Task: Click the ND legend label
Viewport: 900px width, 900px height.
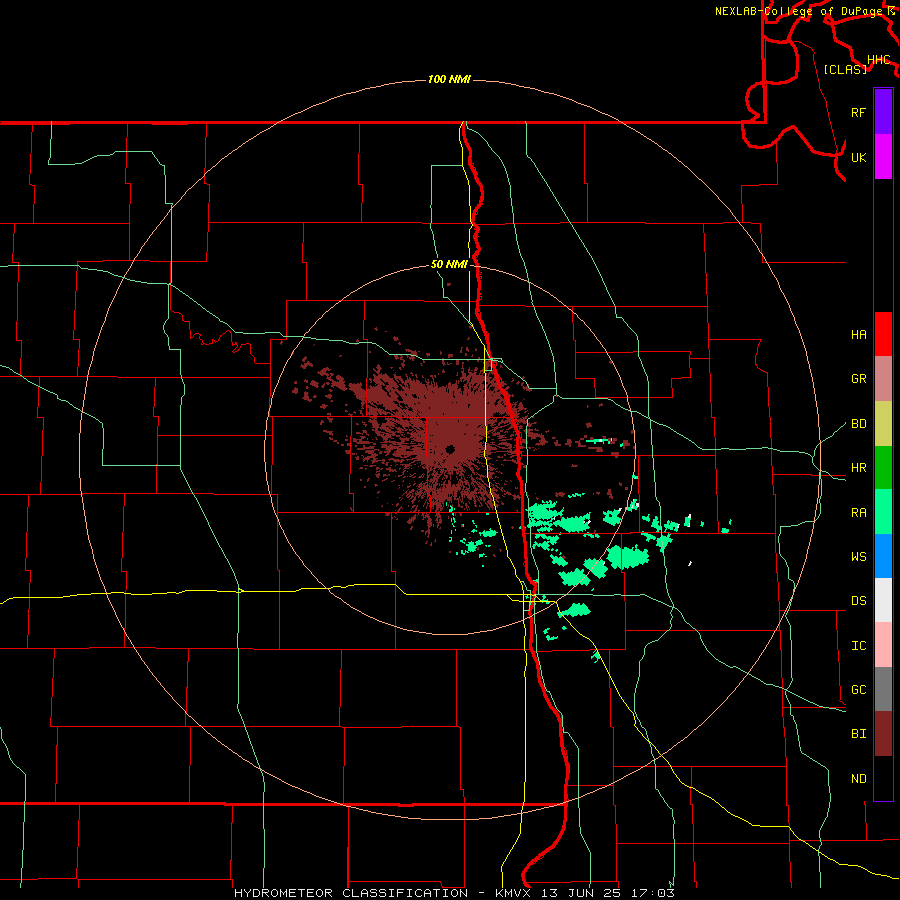Action: coord(858,779)
